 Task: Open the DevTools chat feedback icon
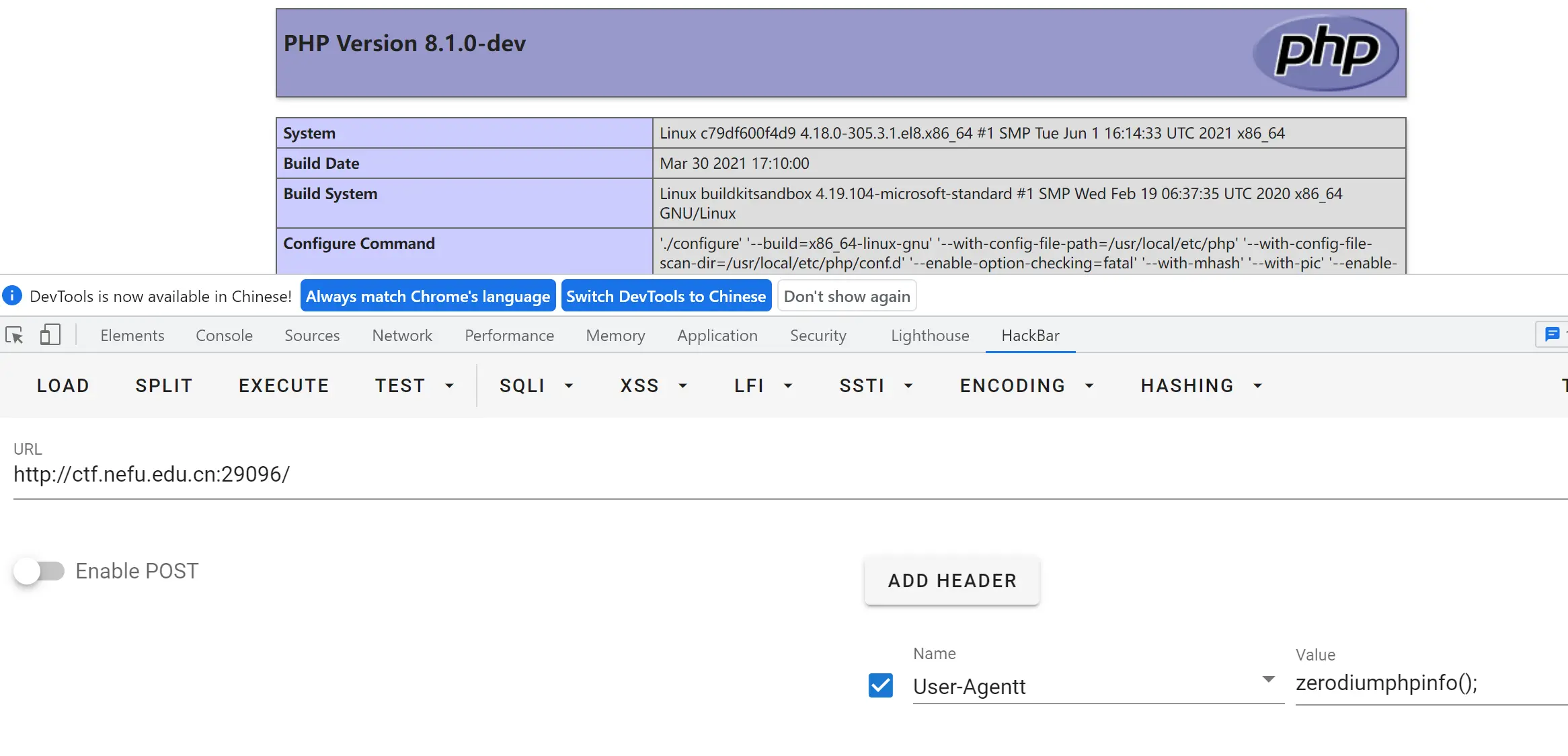tap(1552, 334)
